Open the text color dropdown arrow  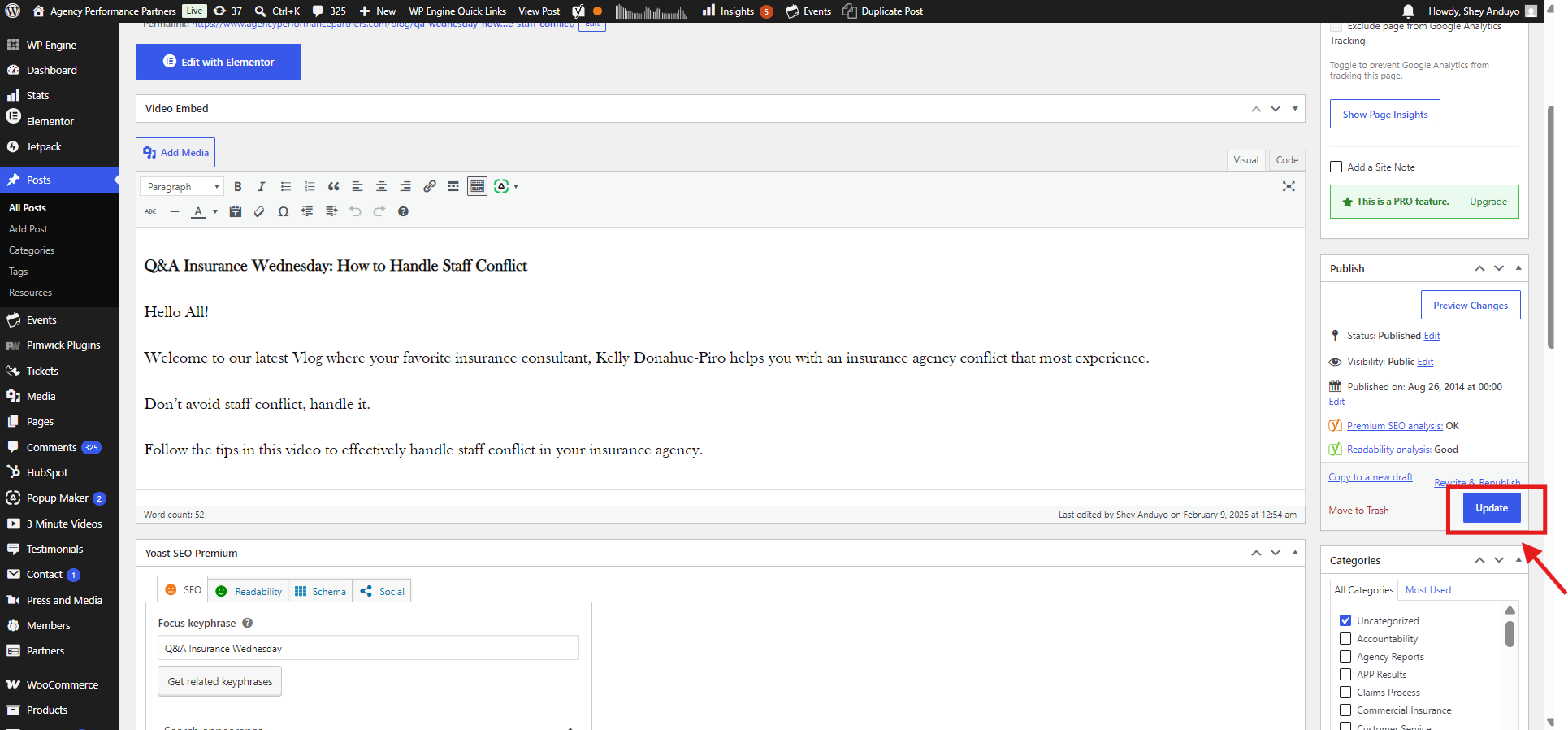coord(215,211)
